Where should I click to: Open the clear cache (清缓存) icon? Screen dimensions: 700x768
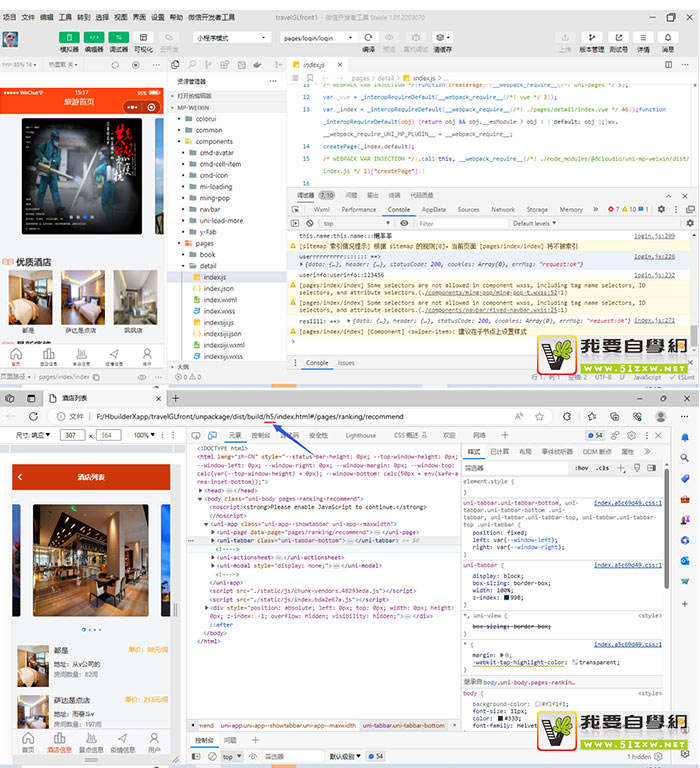coord(442,37)
